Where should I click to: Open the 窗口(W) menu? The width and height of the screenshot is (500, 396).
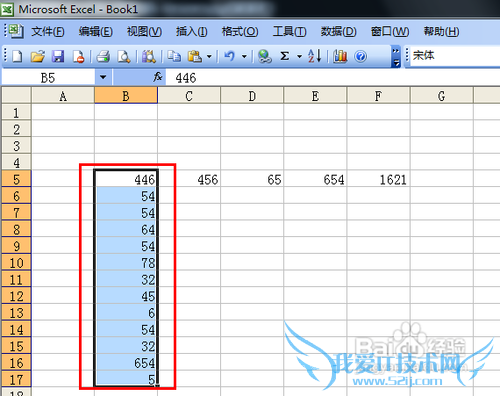[x=390, y=32]
